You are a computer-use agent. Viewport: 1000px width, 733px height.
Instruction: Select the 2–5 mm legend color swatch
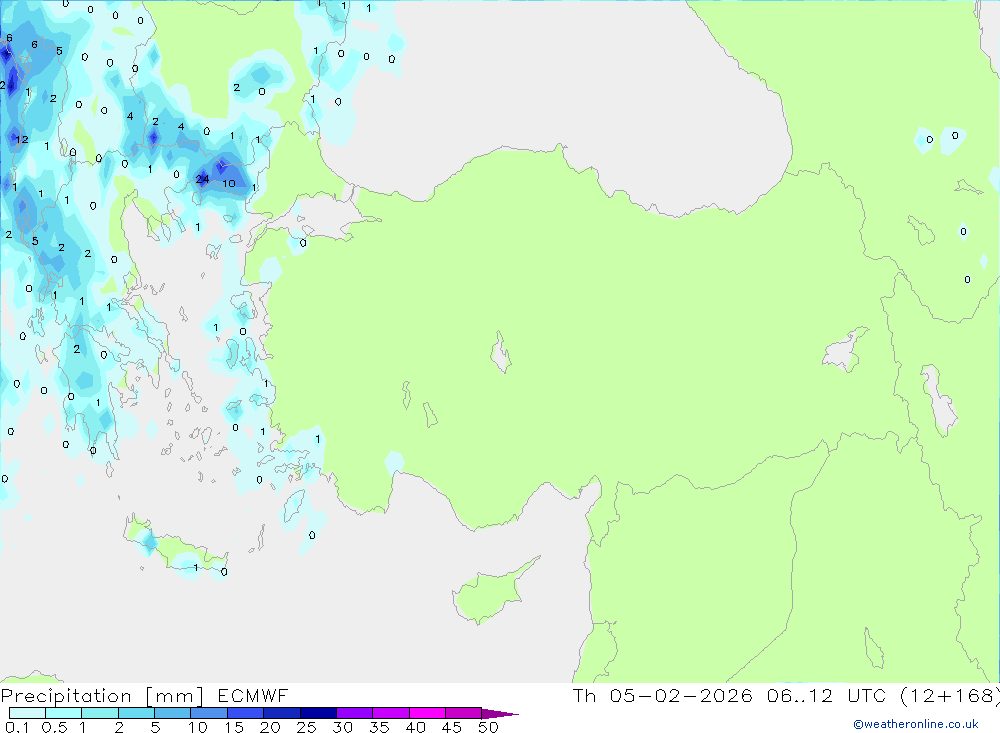coord(136,713)
